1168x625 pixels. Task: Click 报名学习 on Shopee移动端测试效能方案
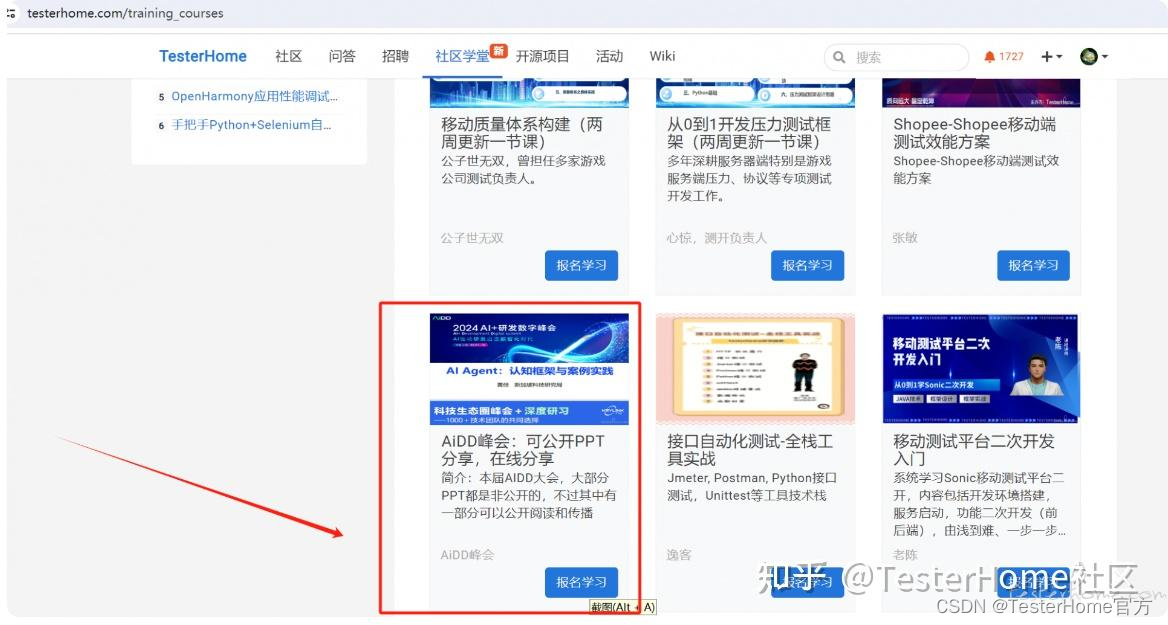(x=1033, y=265)
